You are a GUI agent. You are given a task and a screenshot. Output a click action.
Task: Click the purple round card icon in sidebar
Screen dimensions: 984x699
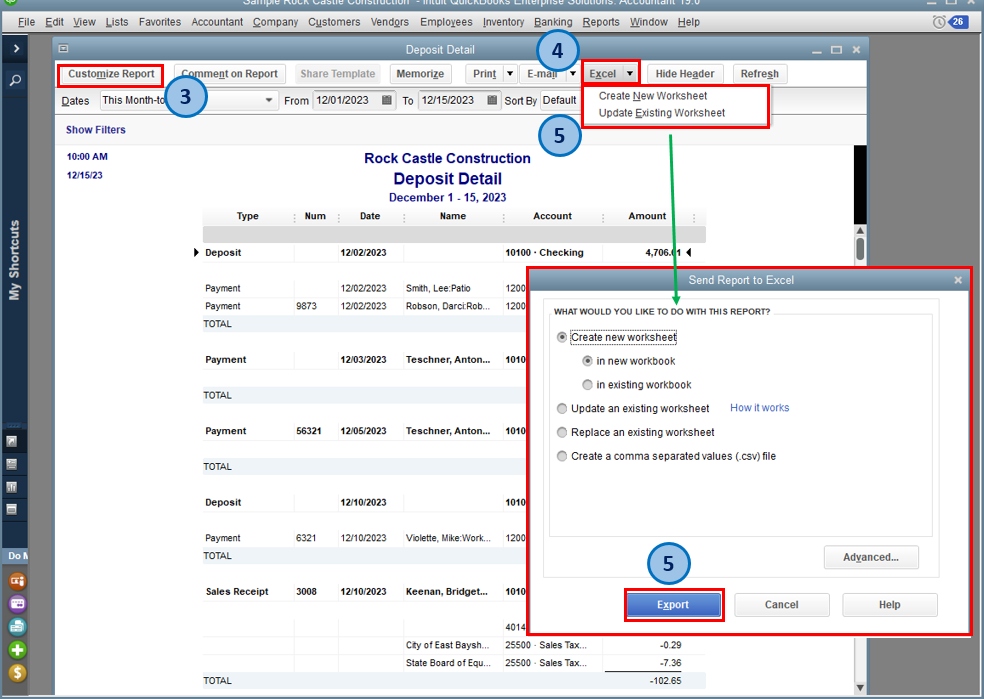17,604
